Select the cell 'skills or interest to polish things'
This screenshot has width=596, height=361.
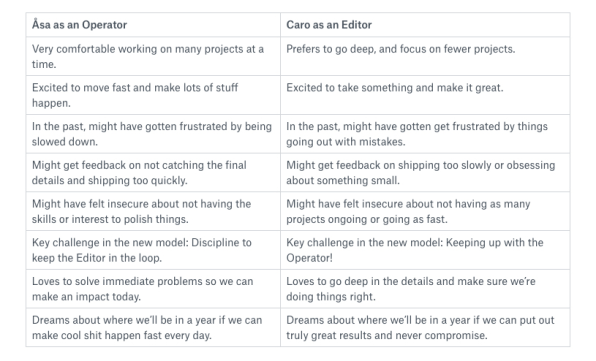point(153,211)
